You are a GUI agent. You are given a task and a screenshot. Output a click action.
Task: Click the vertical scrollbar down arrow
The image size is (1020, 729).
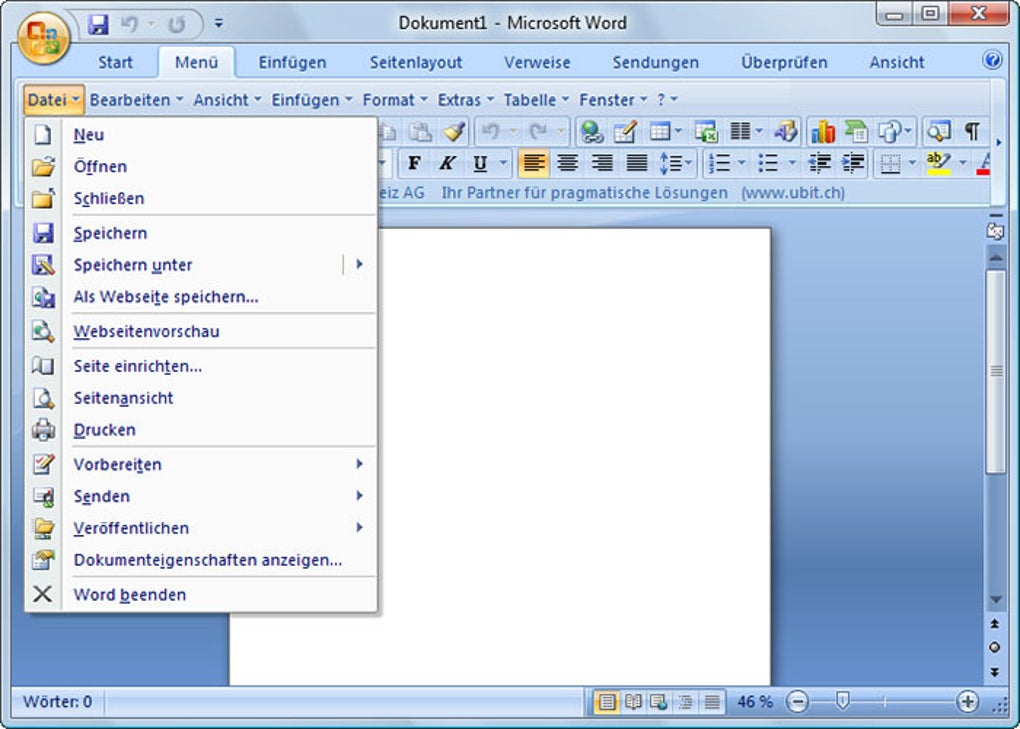coord(995,601)
